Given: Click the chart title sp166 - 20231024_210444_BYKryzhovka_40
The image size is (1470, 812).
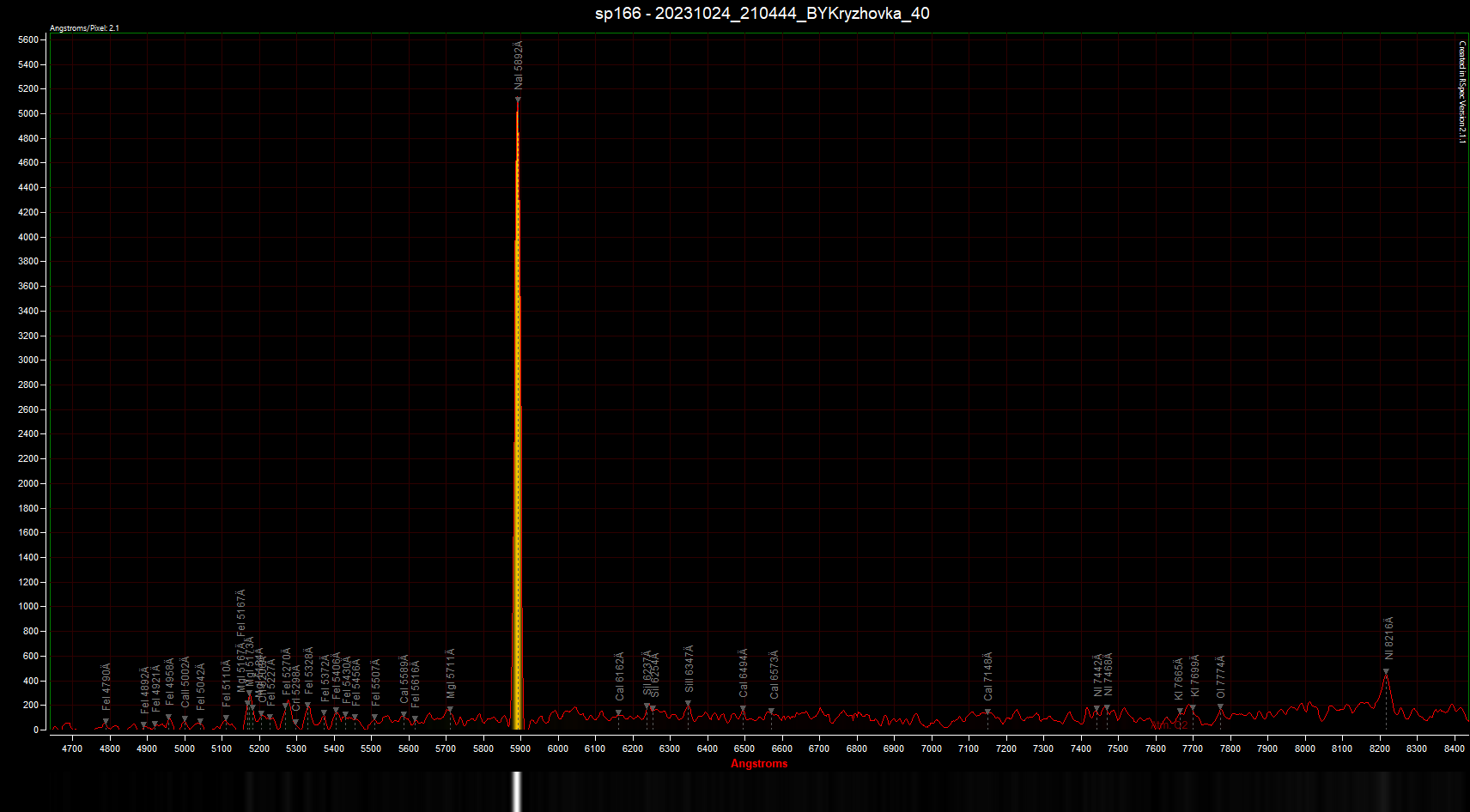Looking at the screenshot, I should (x=762, y=13).
